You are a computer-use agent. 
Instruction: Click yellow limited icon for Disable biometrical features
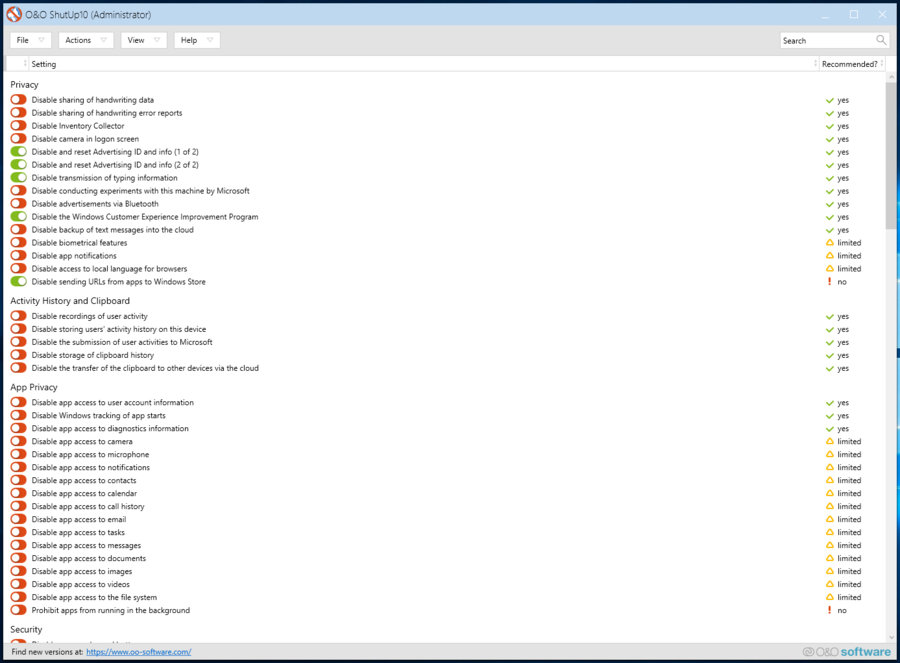coord(829,243)
